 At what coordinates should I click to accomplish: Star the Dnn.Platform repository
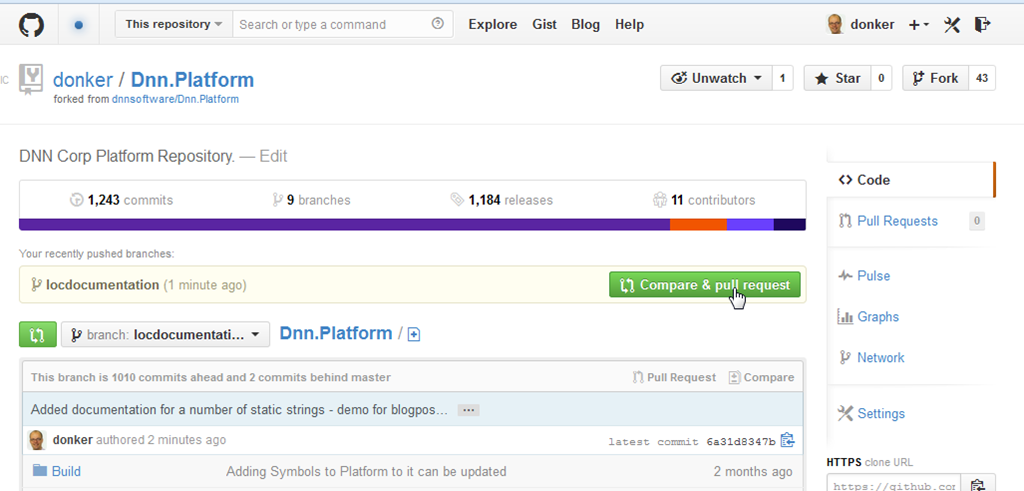837,78
